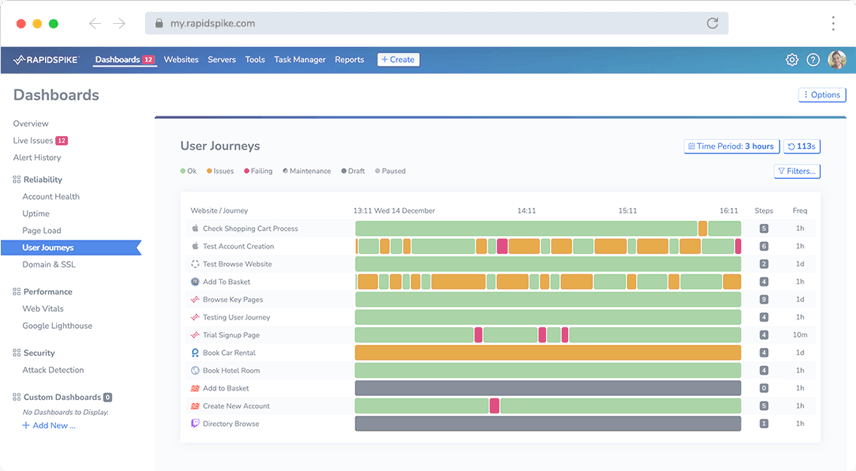This screenshot has width=856, height=471.
Task: Open the Filters dropdown
Action: coord(797,171)
